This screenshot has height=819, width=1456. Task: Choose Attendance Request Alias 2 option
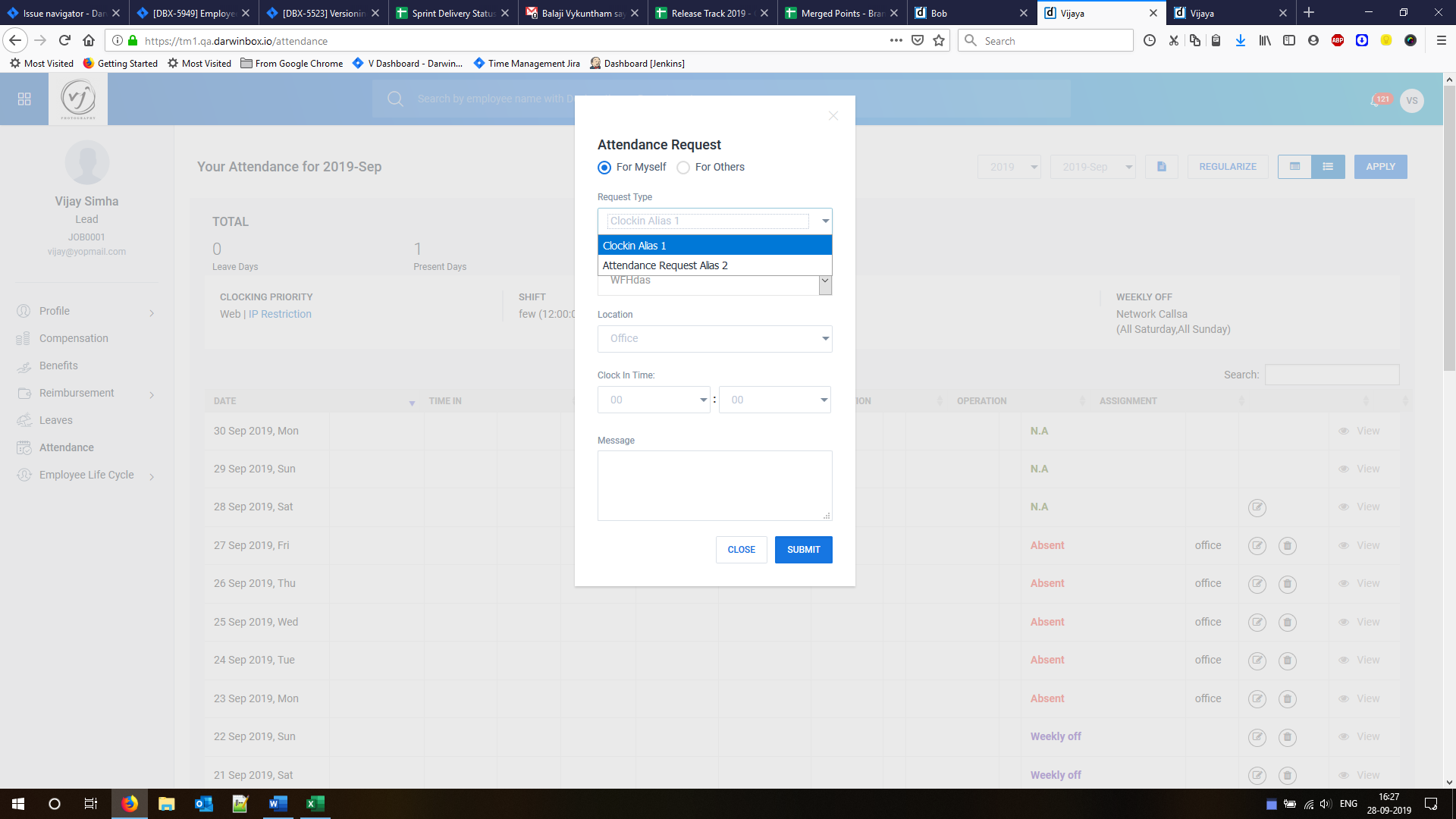pyautogui.click(x=665, y=265)
